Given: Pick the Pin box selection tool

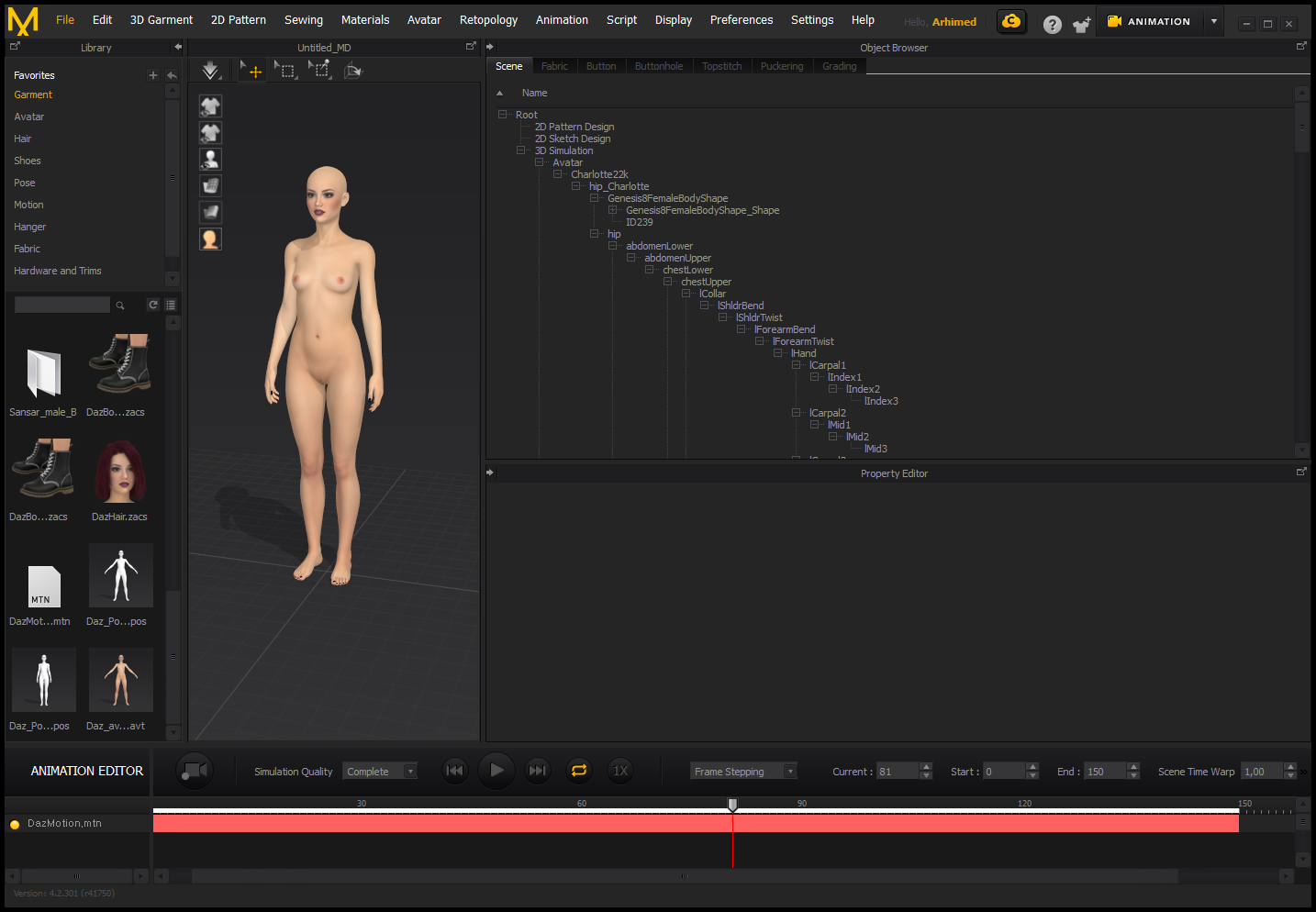Looking at the screenshot, I should click(x=318, y=70).
